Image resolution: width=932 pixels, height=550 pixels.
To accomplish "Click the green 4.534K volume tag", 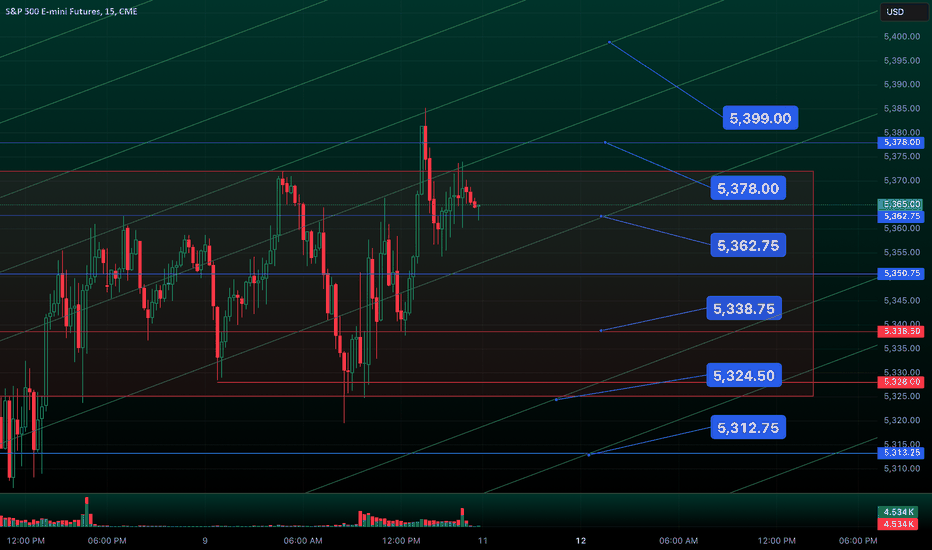I will [898, 512].
